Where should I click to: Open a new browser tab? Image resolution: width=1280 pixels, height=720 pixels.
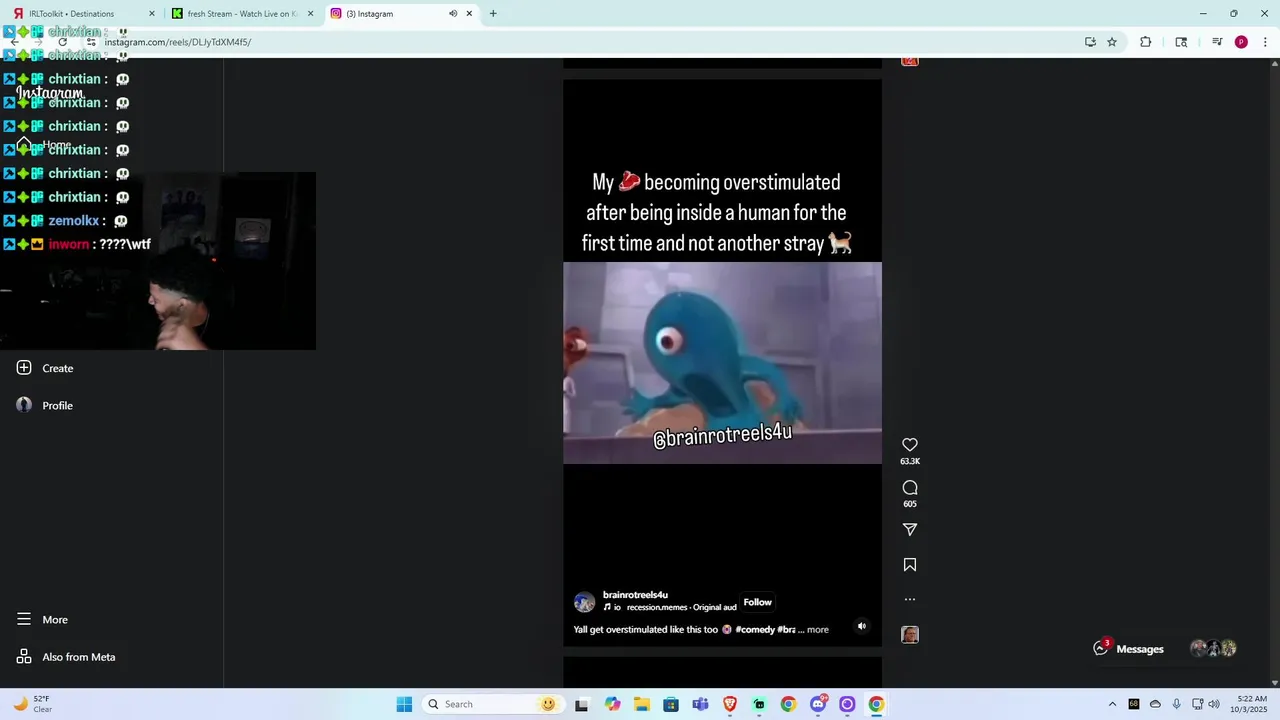493,14
